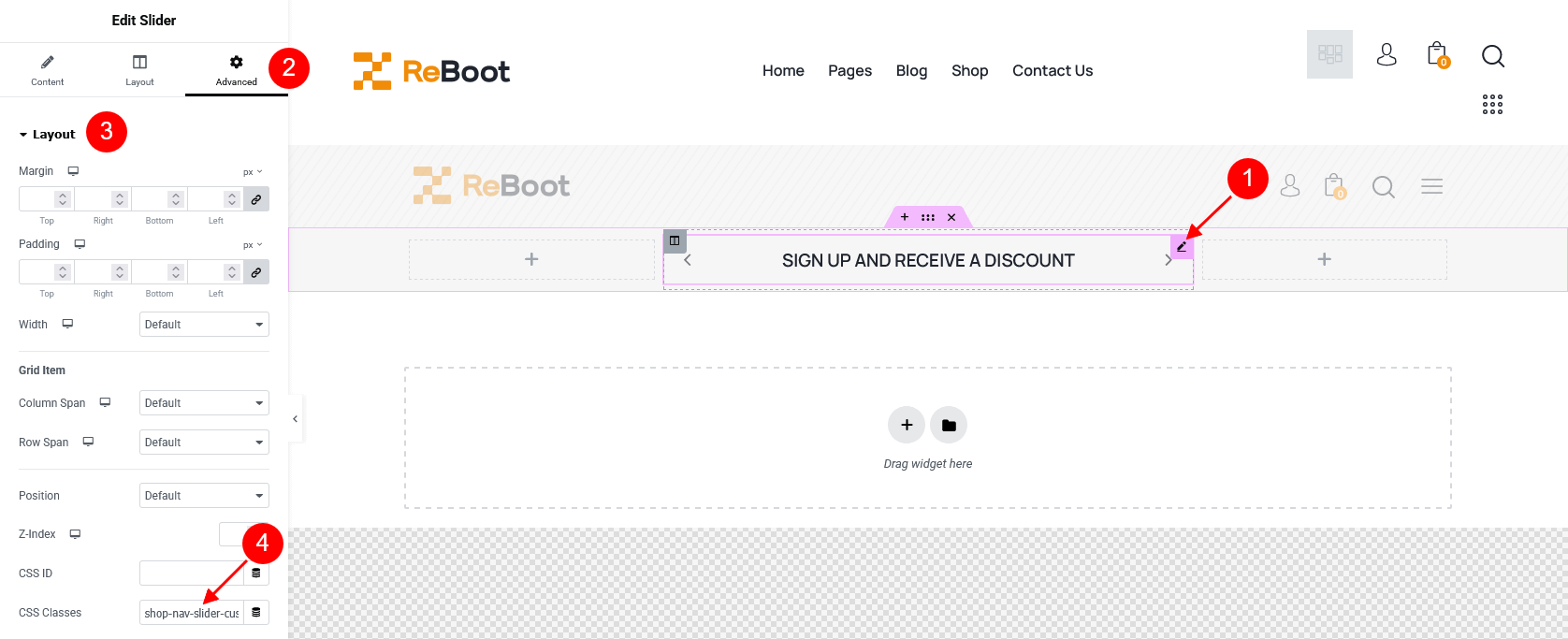Click the CSS ID input field
Viewport: 1568px width, 639px height.
pyautogui.click(x=192, y=574)
